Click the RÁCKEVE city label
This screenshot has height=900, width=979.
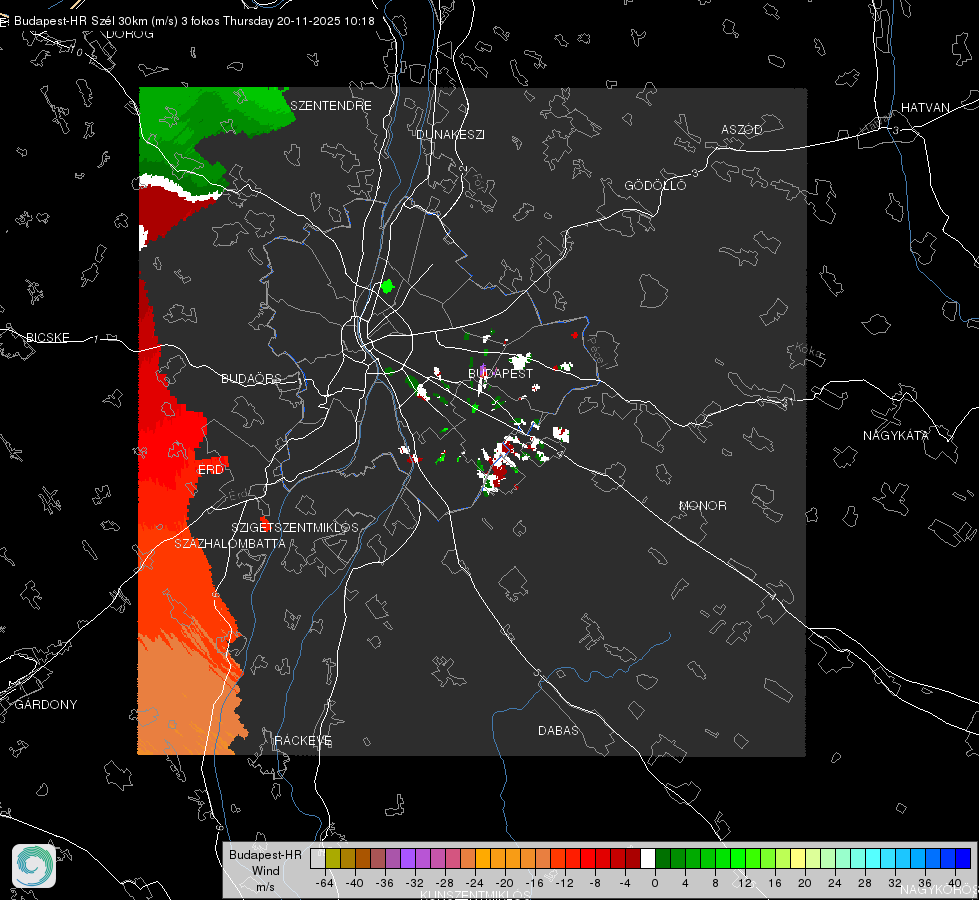[303, 740]
